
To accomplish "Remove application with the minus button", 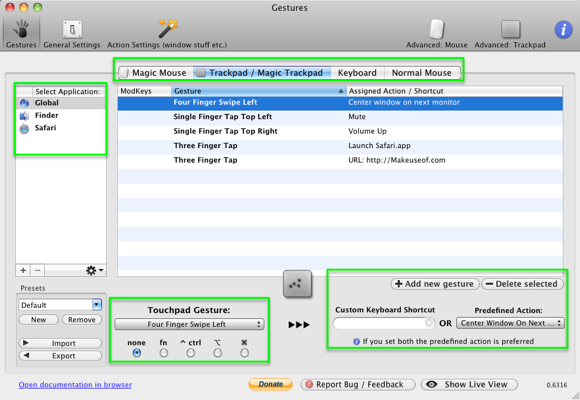I will point(37,270).
